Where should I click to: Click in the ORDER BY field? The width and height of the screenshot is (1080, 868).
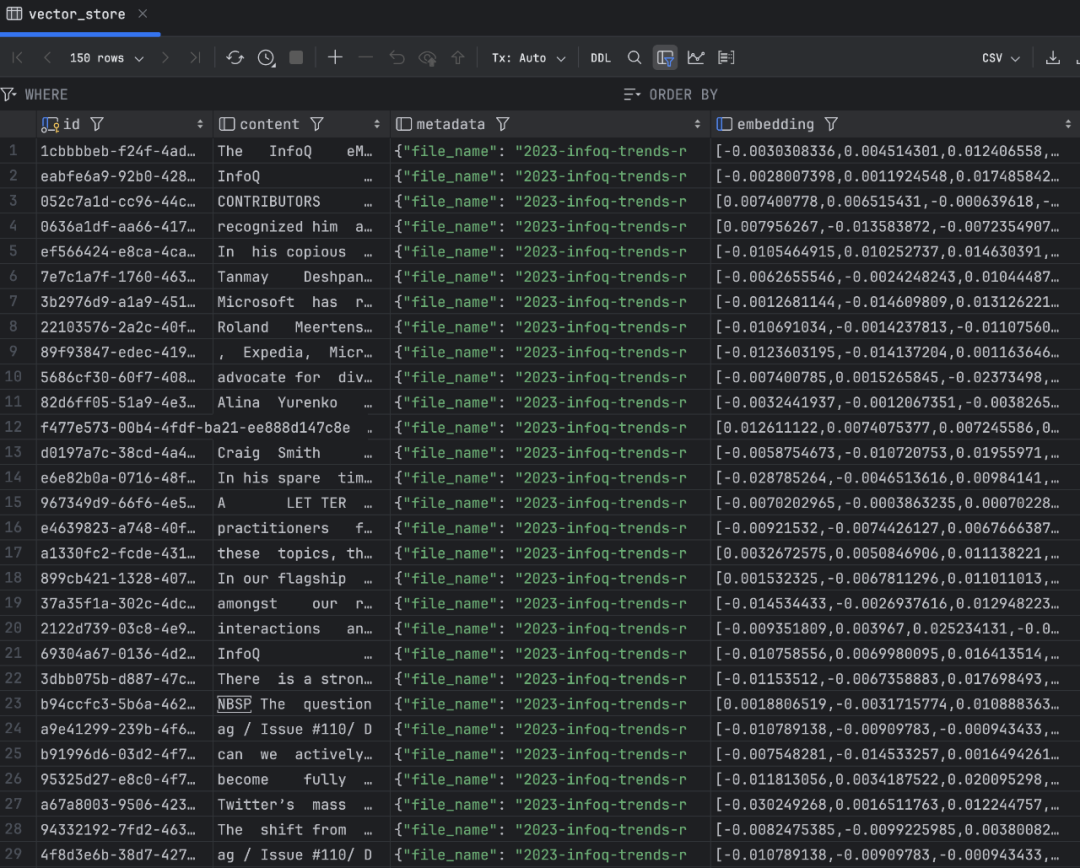[x=850, y=94]
